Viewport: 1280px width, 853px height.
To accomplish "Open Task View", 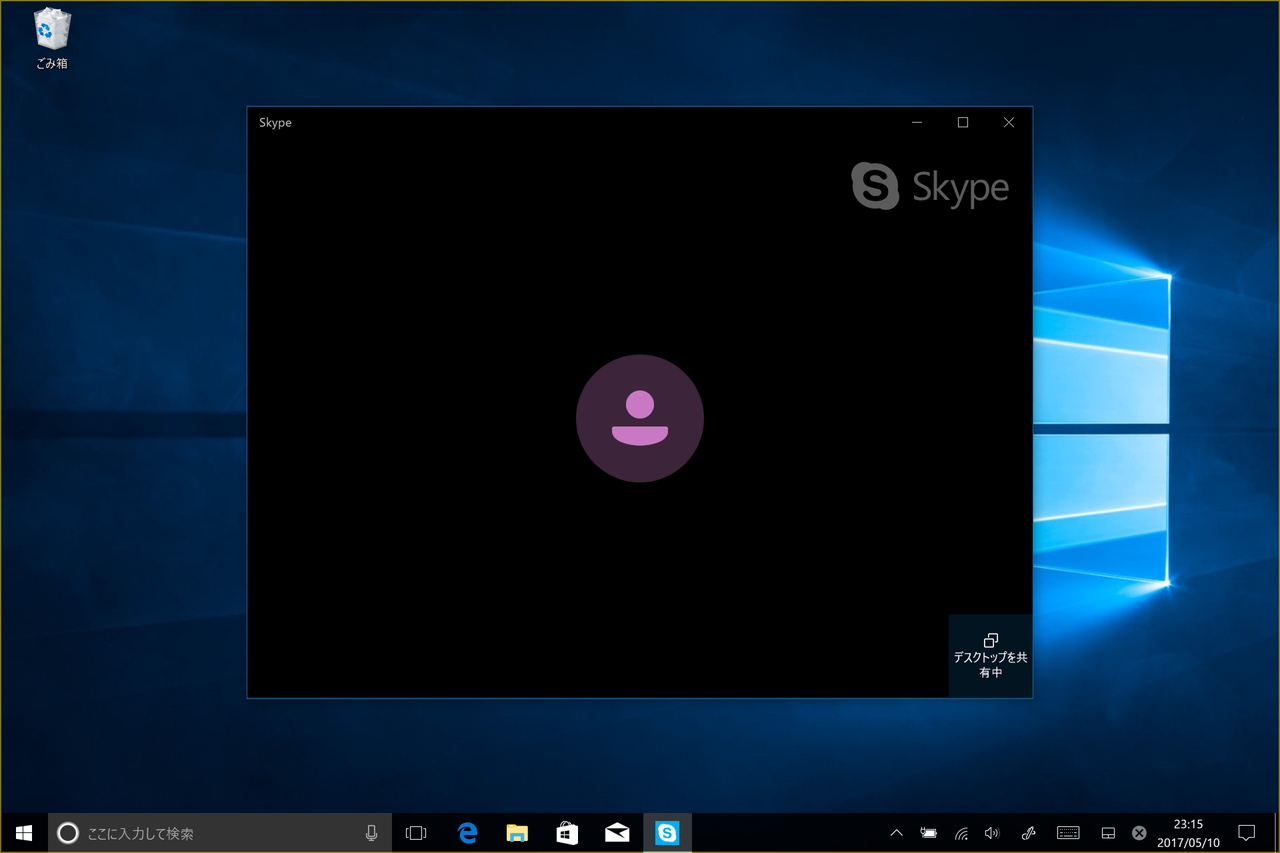I will tap(416, 832).
